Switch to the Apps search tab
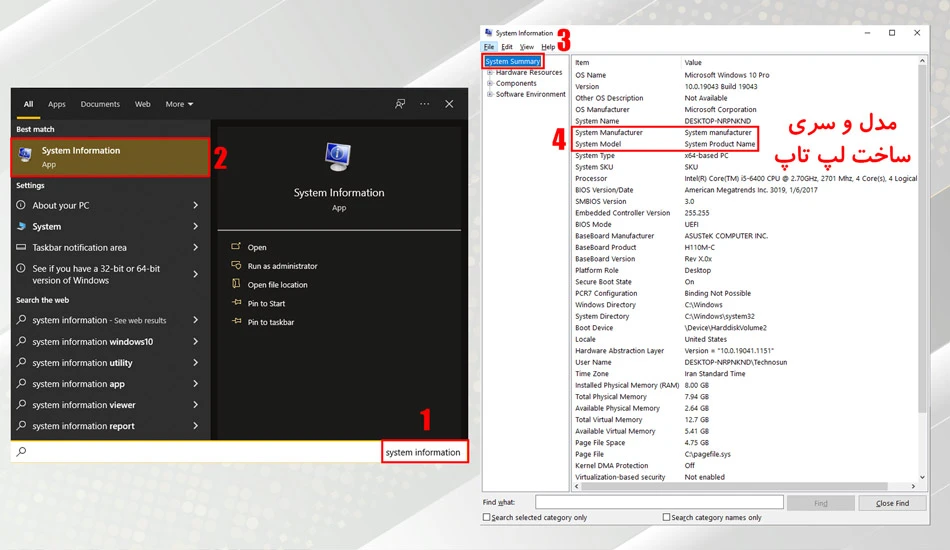The image size is (950, 550). coord(57,104)
